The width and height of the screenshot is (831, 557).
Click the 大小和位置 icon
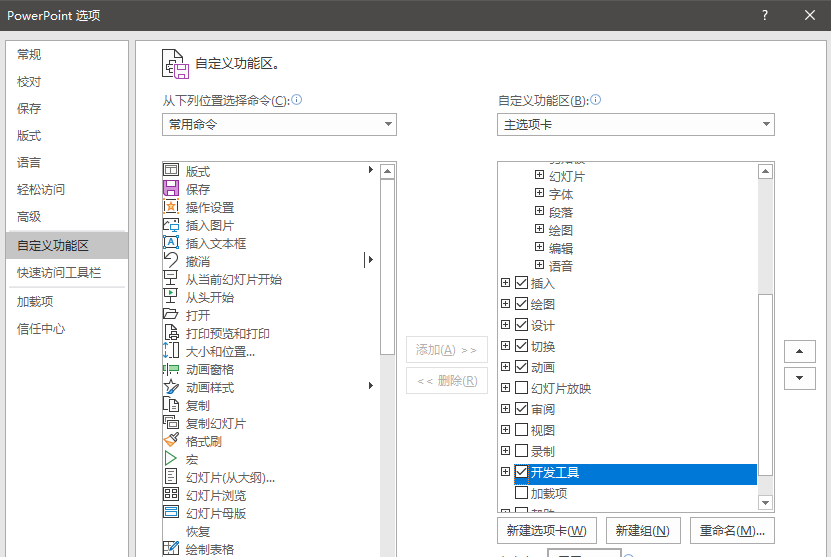[171, 350]
